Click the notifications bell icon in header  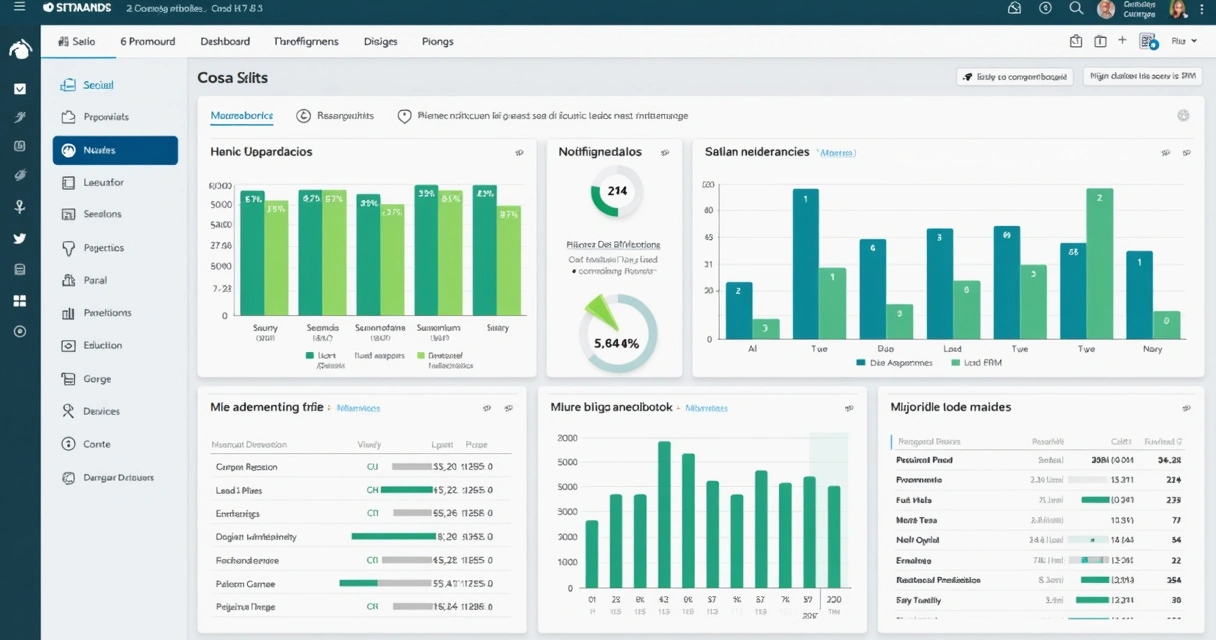click(1014, 8)
